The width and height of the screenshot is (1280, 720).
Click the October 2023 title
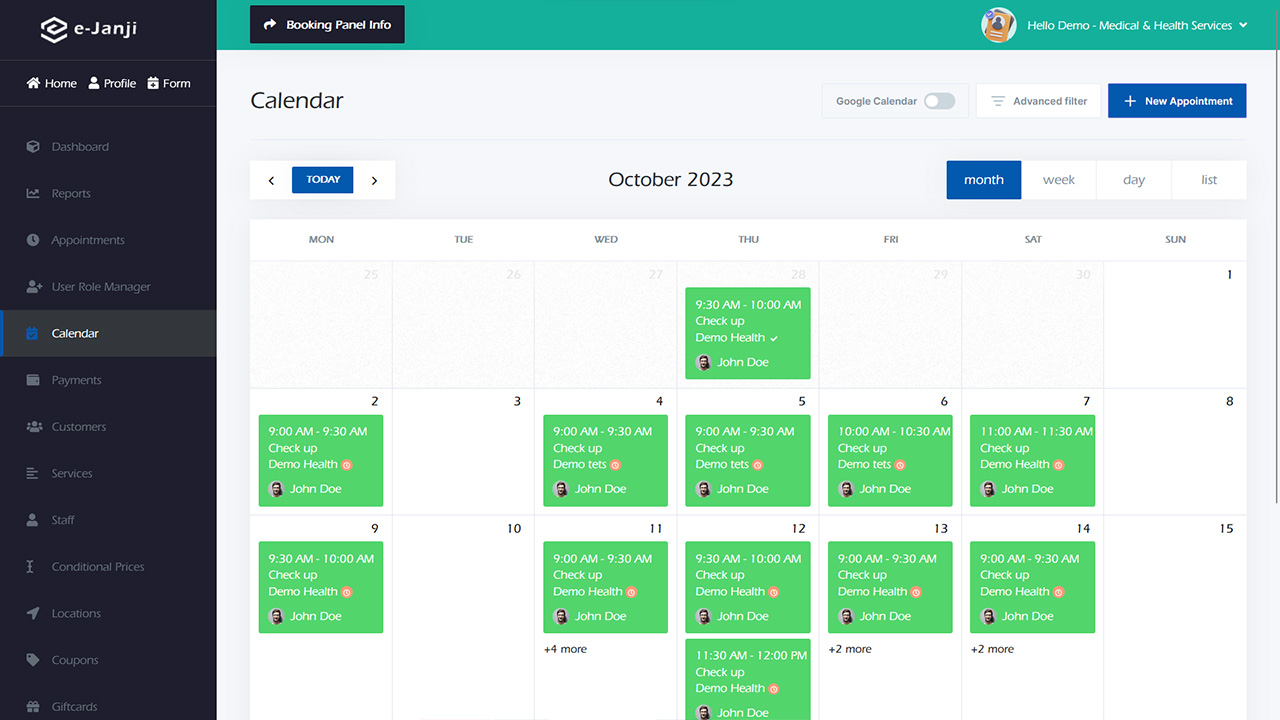(671, 180)
